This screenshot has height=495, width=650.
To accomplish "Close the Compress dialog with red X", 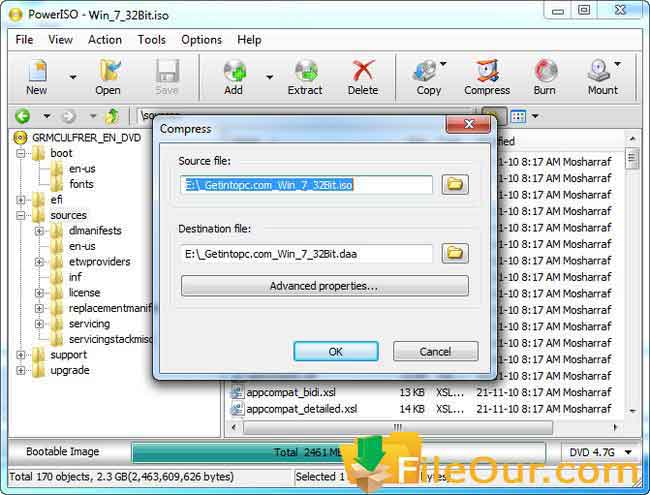I will coord(469,124).
